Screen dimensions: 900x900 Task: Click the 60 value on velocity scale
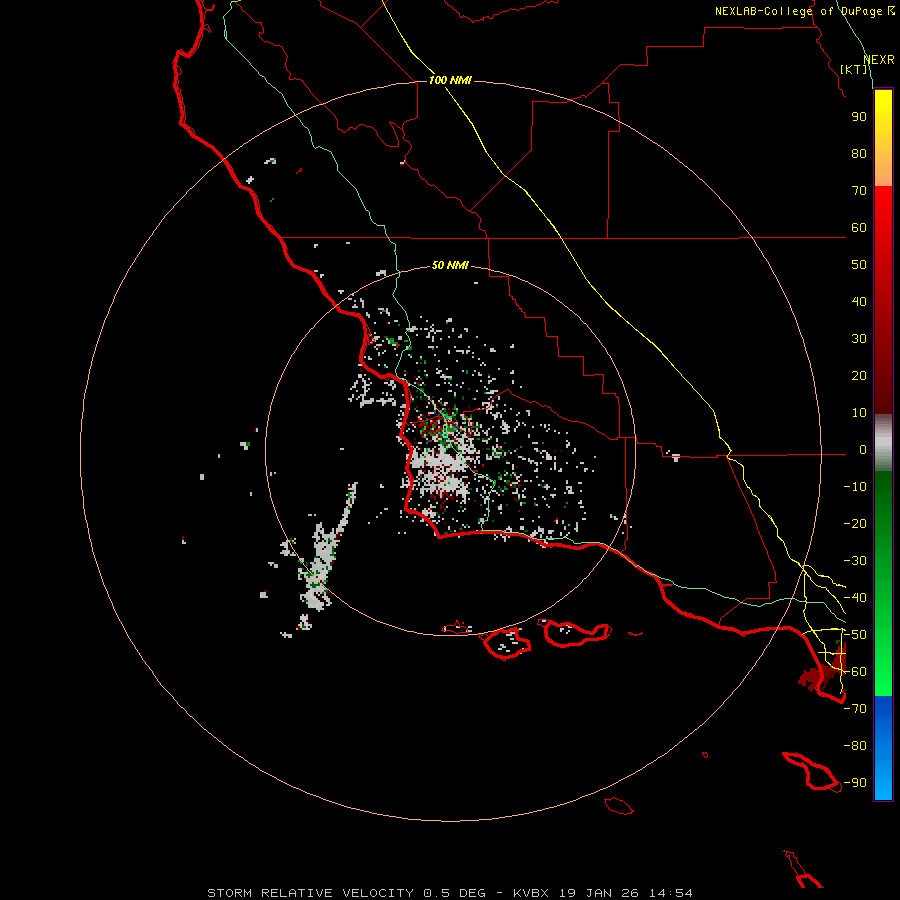[x=859, y=228]
